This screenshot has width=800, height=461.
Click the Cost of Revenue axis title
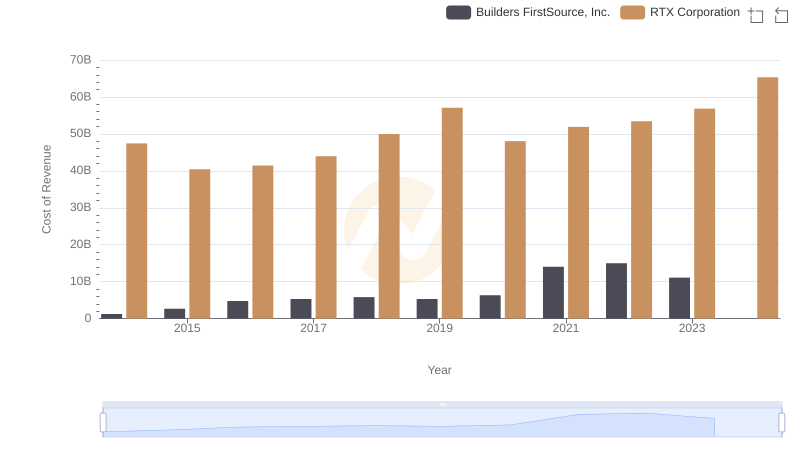[x=47, y=189]
